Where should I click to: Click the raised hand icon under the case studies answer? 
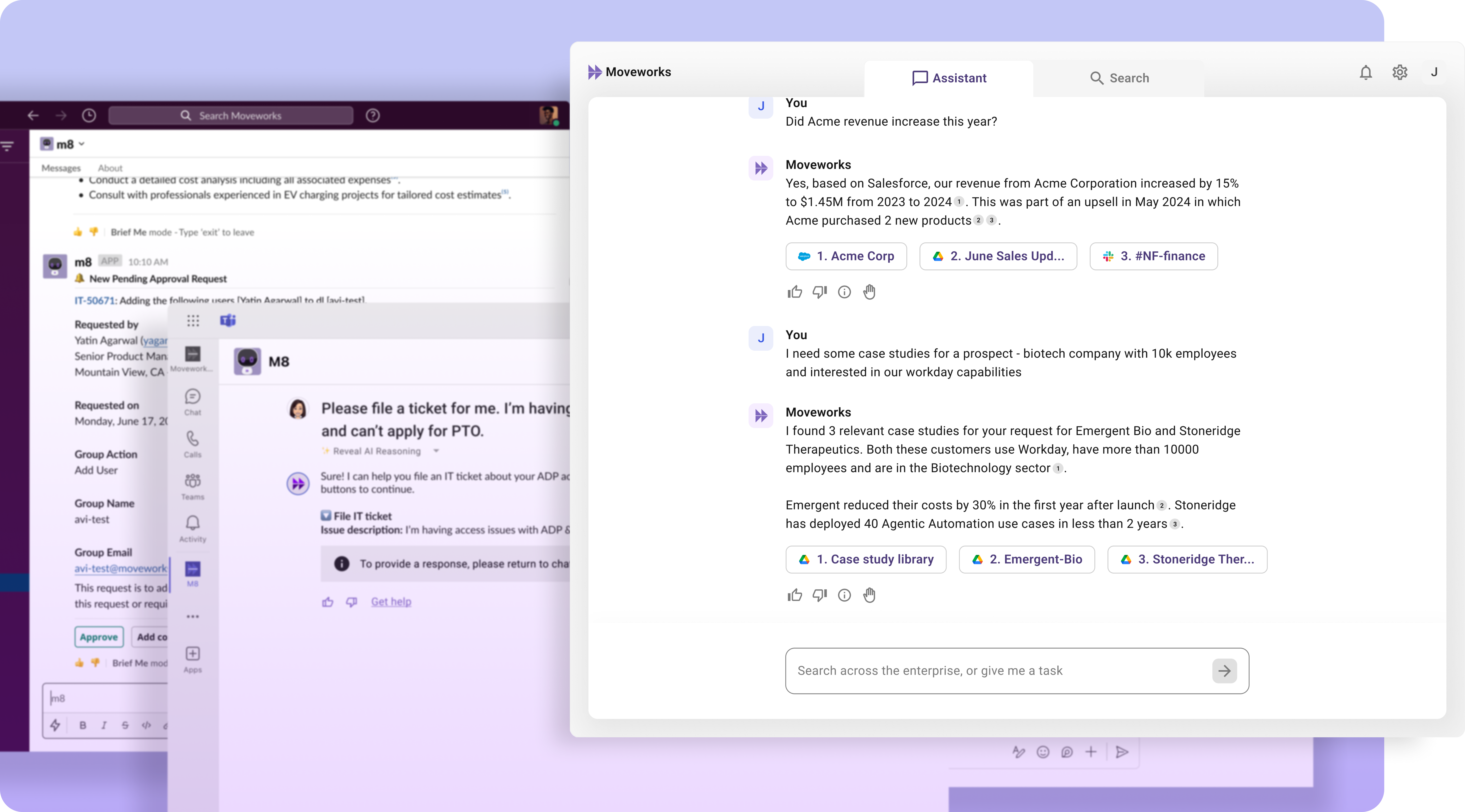[869, 595]
